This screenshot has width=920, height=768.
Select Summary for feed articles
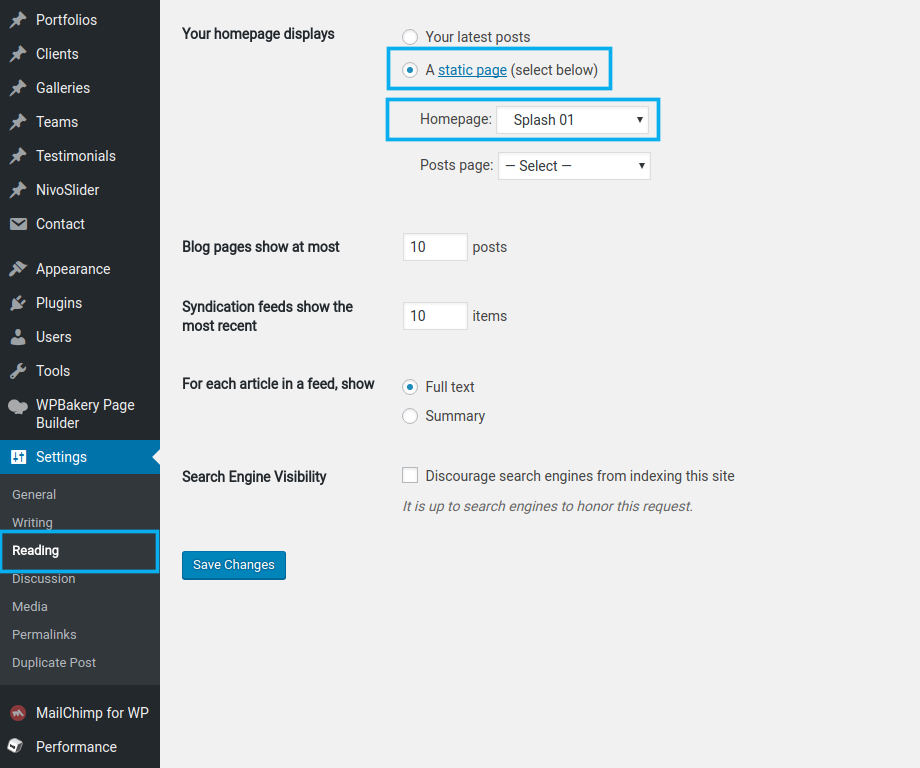point(410,416)
